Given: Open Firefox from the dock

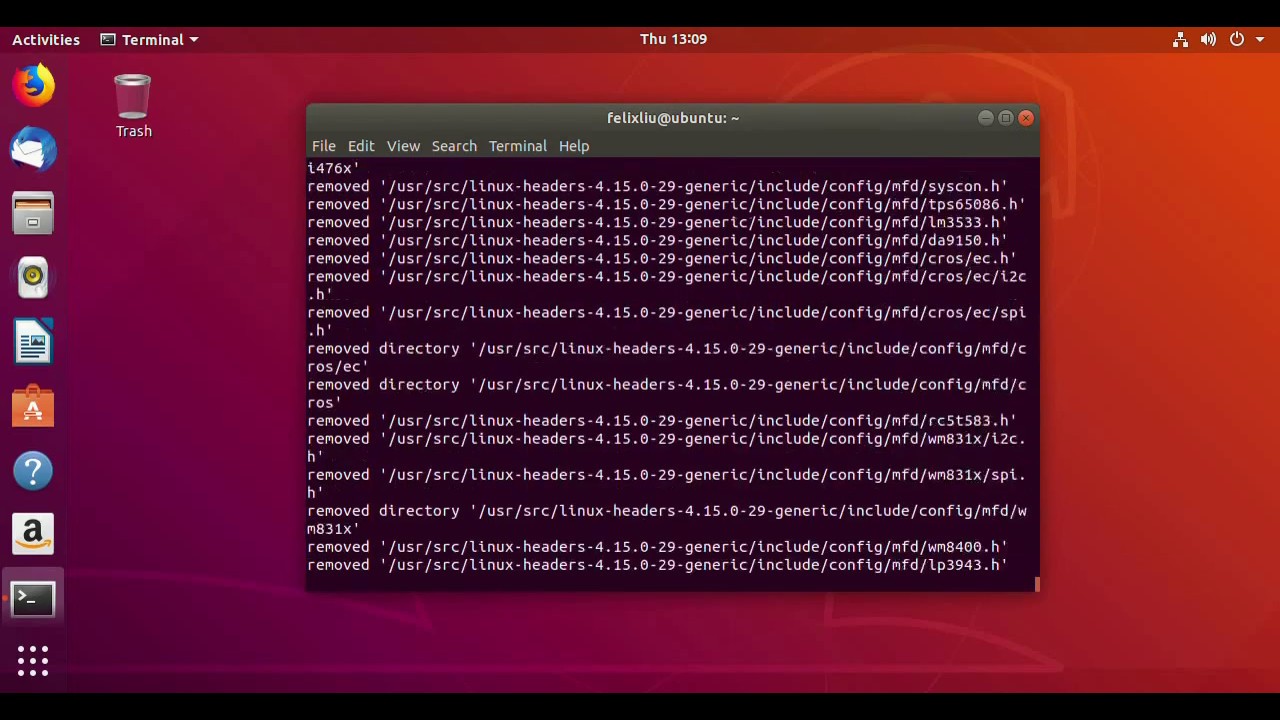Looking at the screenshot, I should 33,86.
